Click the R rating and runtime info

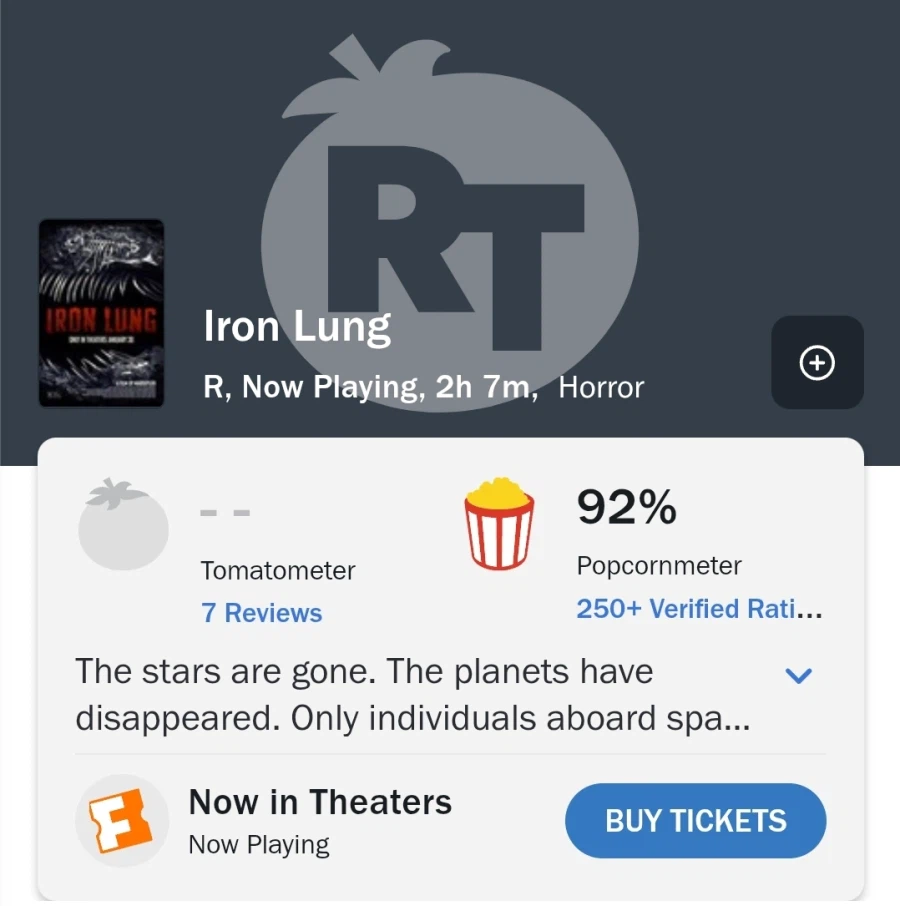(370, 387)
